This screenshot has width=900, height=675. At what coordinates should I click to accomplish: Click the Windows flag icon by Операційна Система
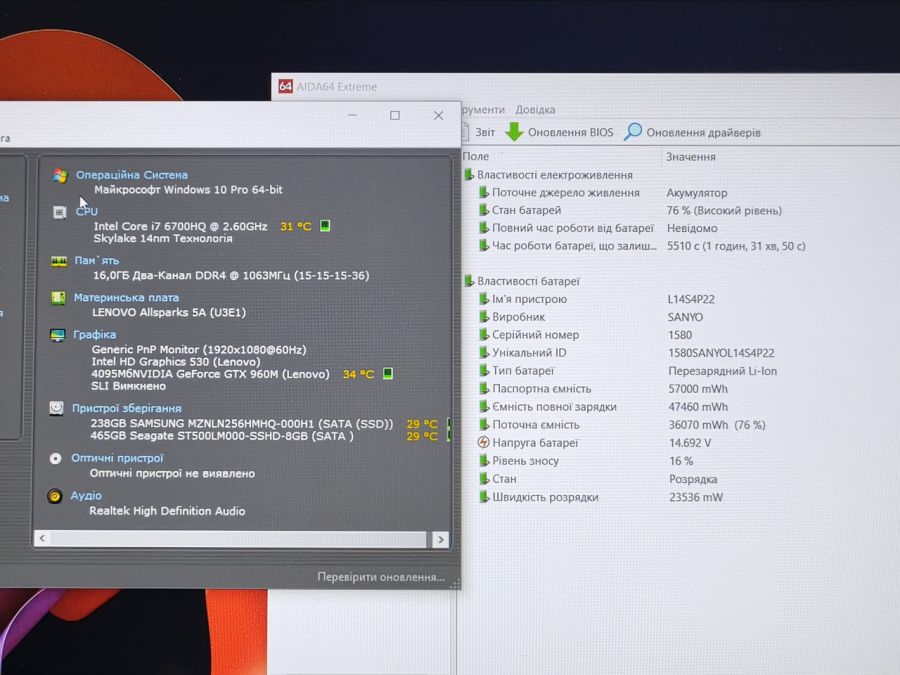[60, 176]
